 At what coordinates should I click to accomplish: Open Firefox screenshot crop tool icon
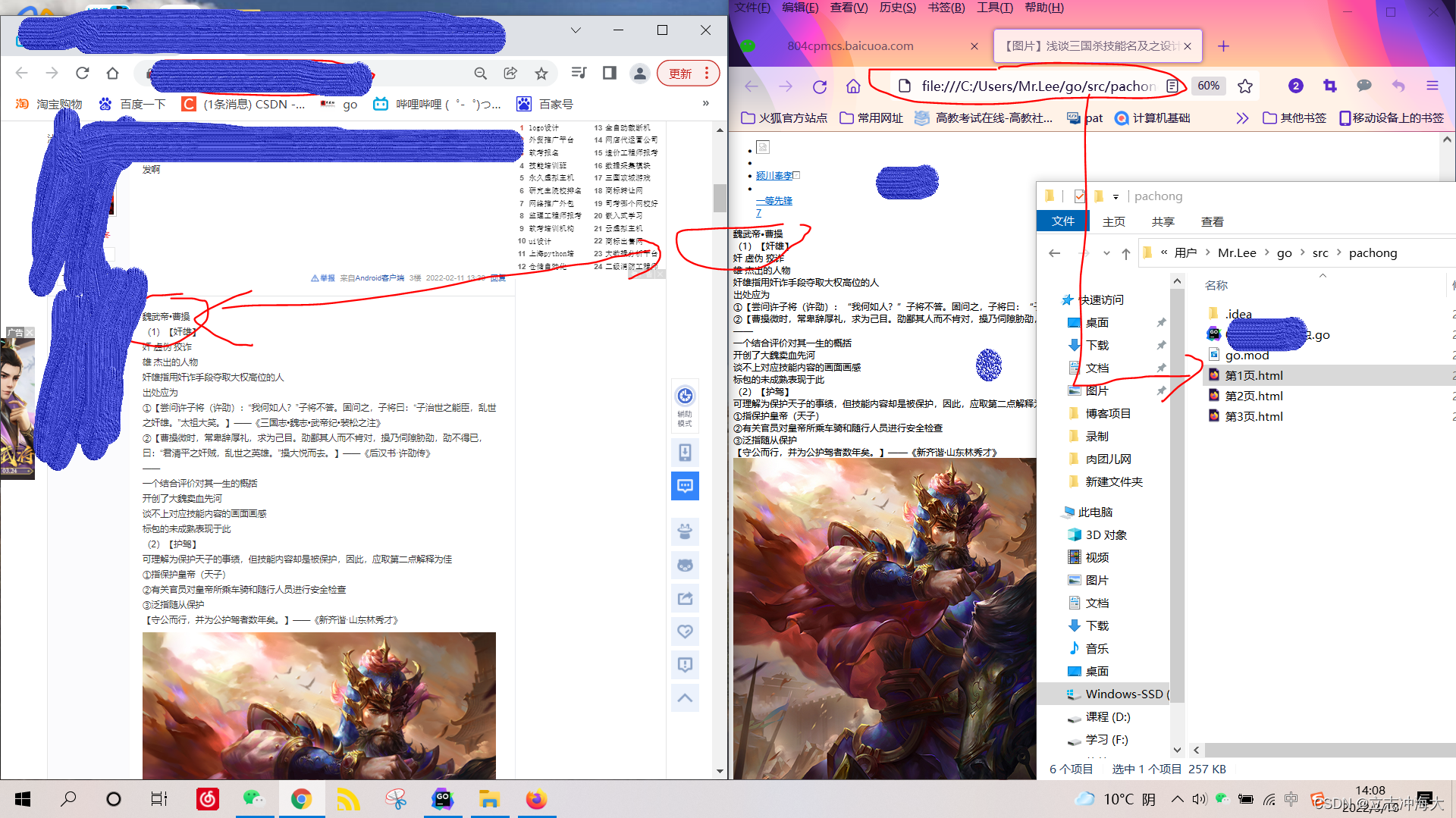click(1330, 86)
